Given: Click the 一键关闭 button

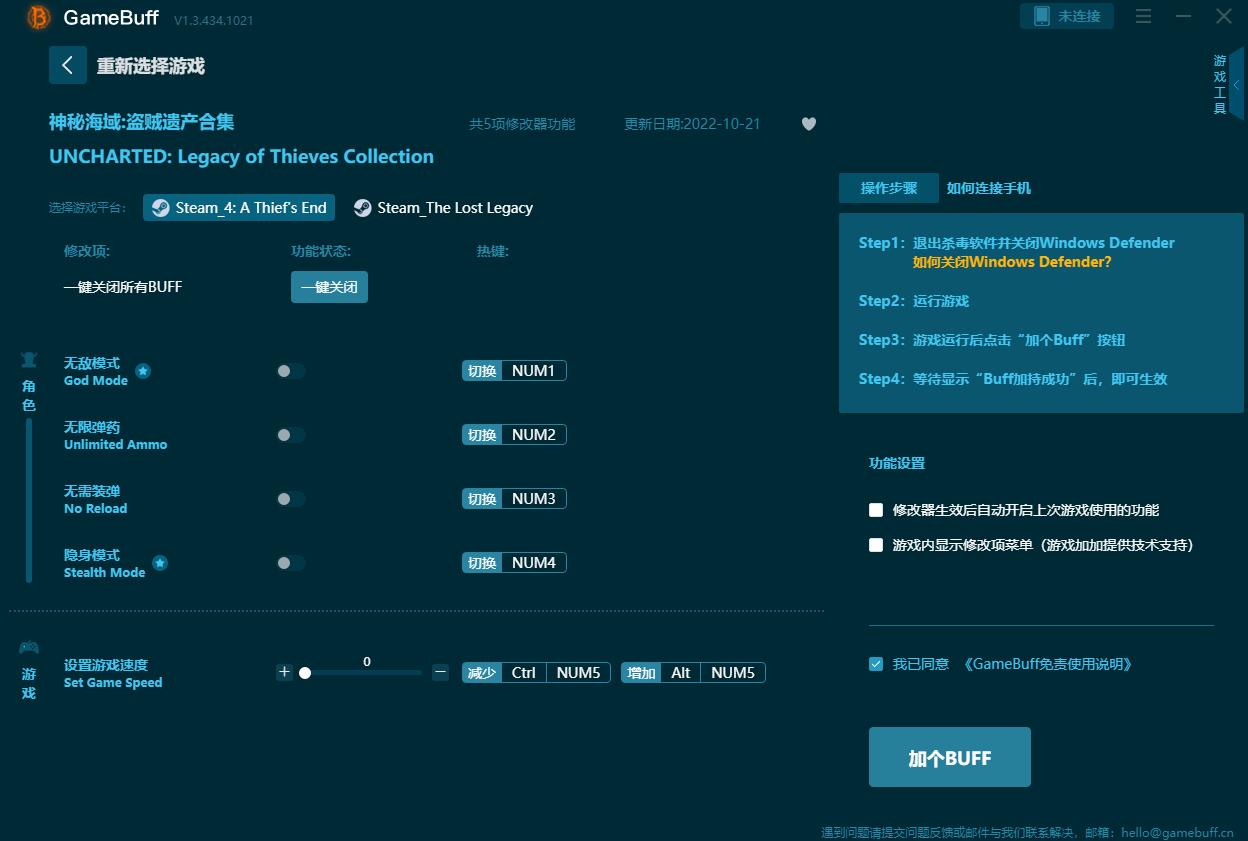Looking at the screenshot, I should coord(329,287).
